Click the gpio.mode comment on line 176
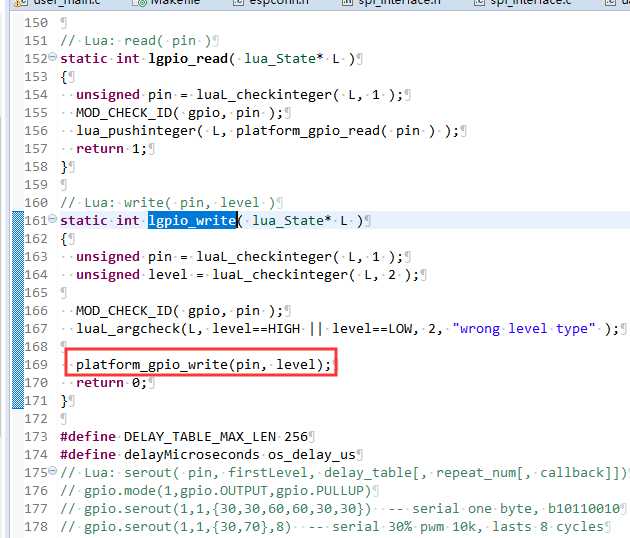Viewport: 630px width, 538px height. click(x=216, y=491)
